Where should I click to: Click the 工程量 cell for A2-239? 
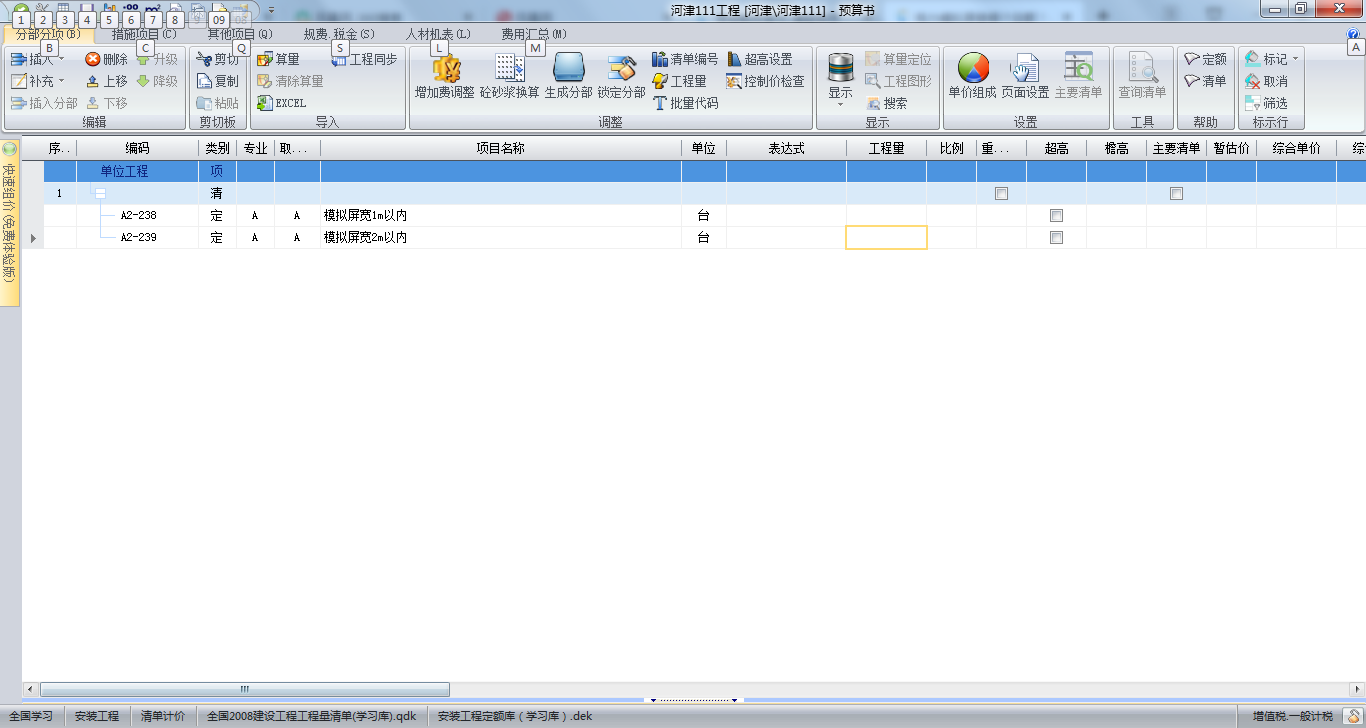point(886,238)
